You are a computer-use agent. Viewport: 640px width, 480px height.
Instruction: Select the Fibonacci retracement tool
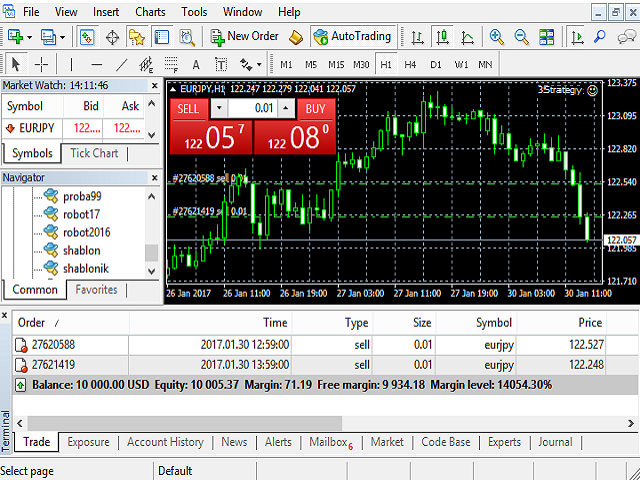[171, 64]
